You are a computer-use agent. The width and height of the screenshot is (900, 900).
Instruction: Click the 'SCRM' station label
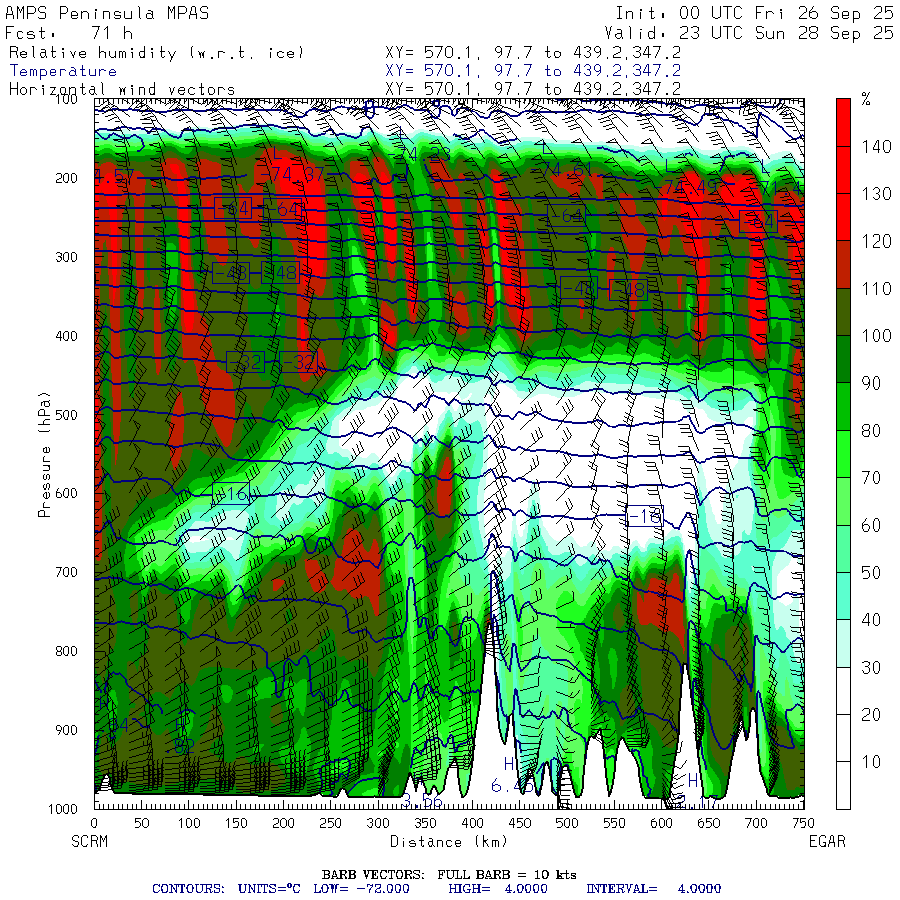(90, 841)
